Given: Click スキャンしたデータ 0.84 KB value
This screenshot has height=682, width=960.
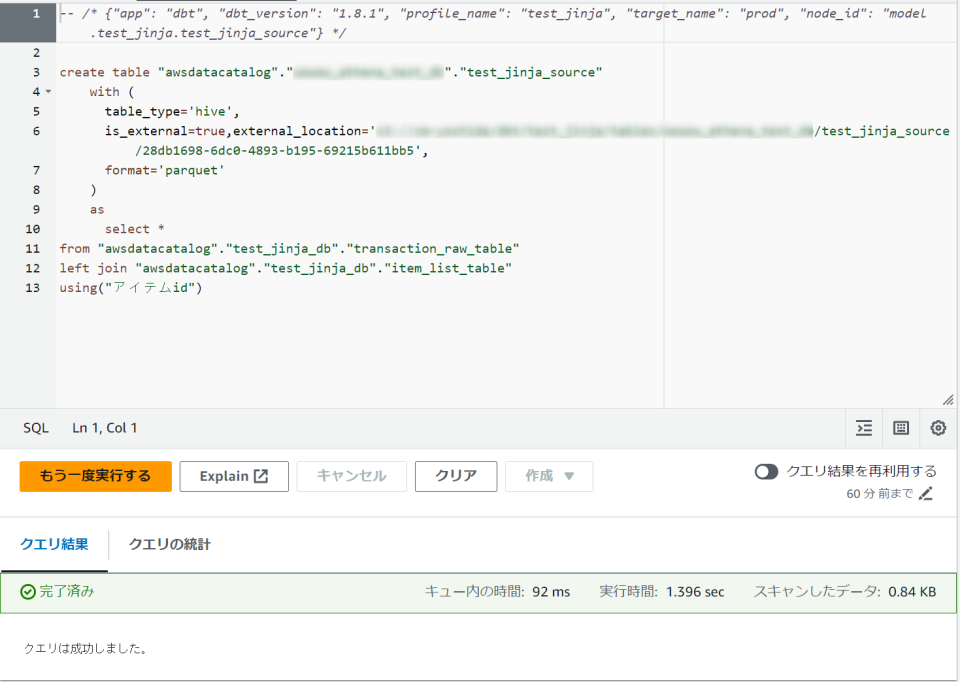Looking at the screenshot, I should pos(912,592).
